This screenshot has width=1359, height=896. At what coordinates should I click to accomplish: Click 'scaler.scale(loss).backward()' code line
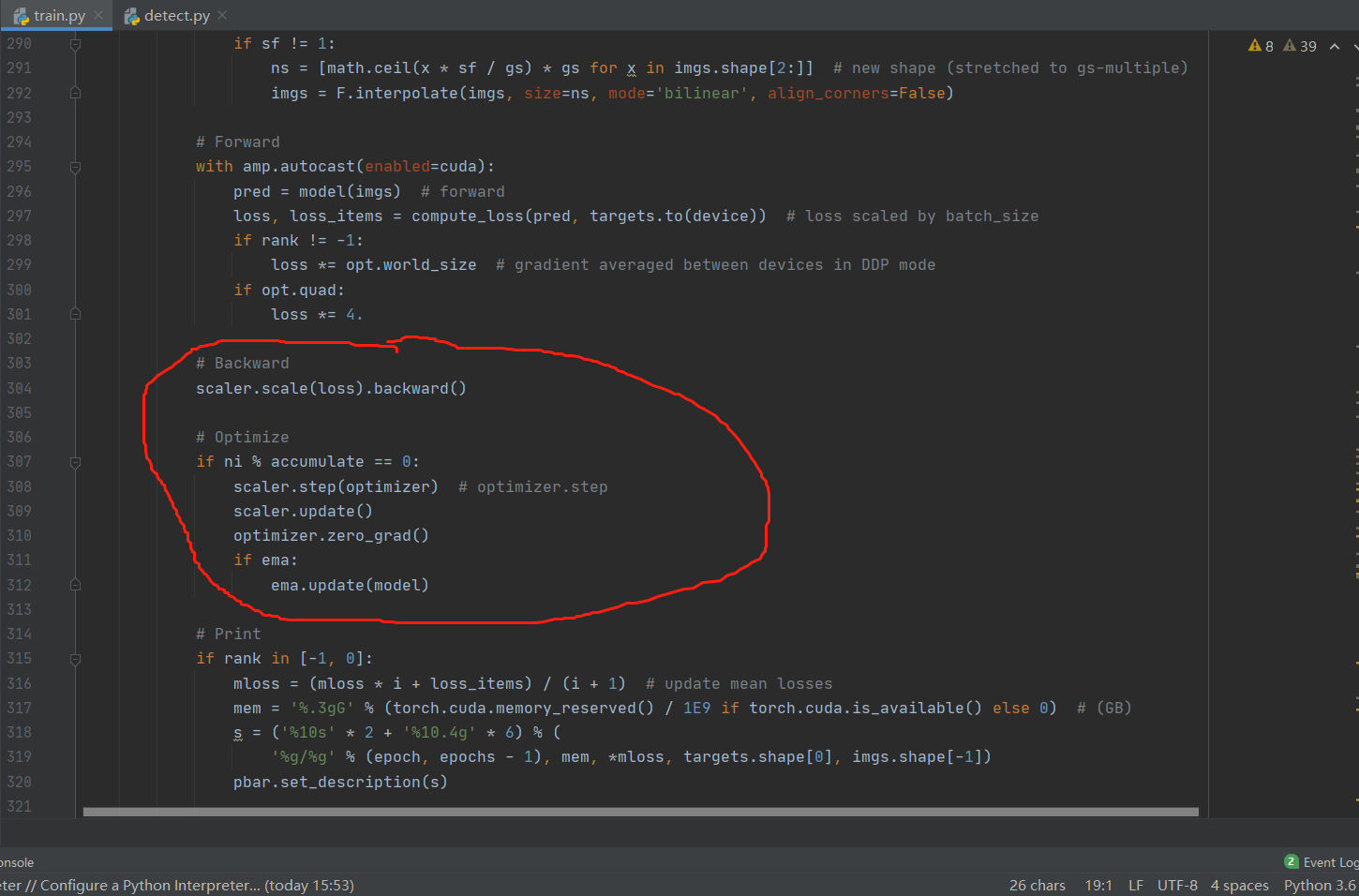[331, 388]
